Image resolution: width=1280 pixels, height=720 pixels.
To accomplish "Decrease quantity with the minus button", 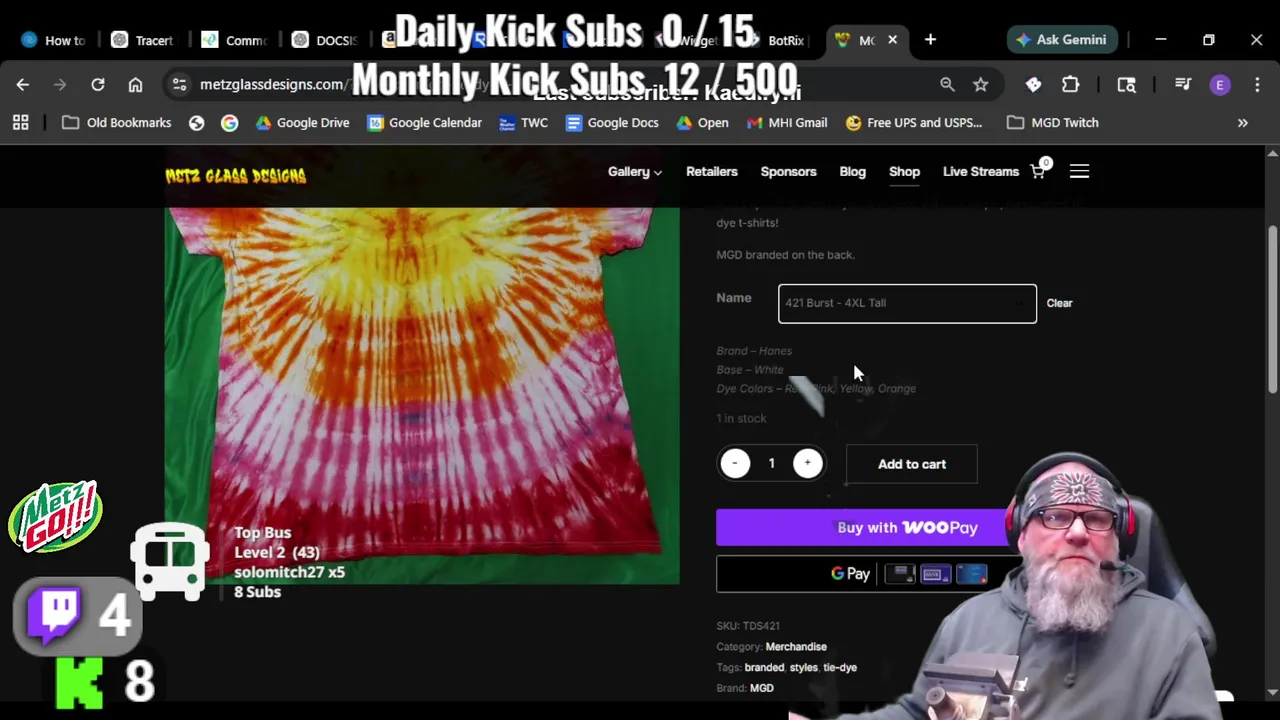I will click(735, 463).
